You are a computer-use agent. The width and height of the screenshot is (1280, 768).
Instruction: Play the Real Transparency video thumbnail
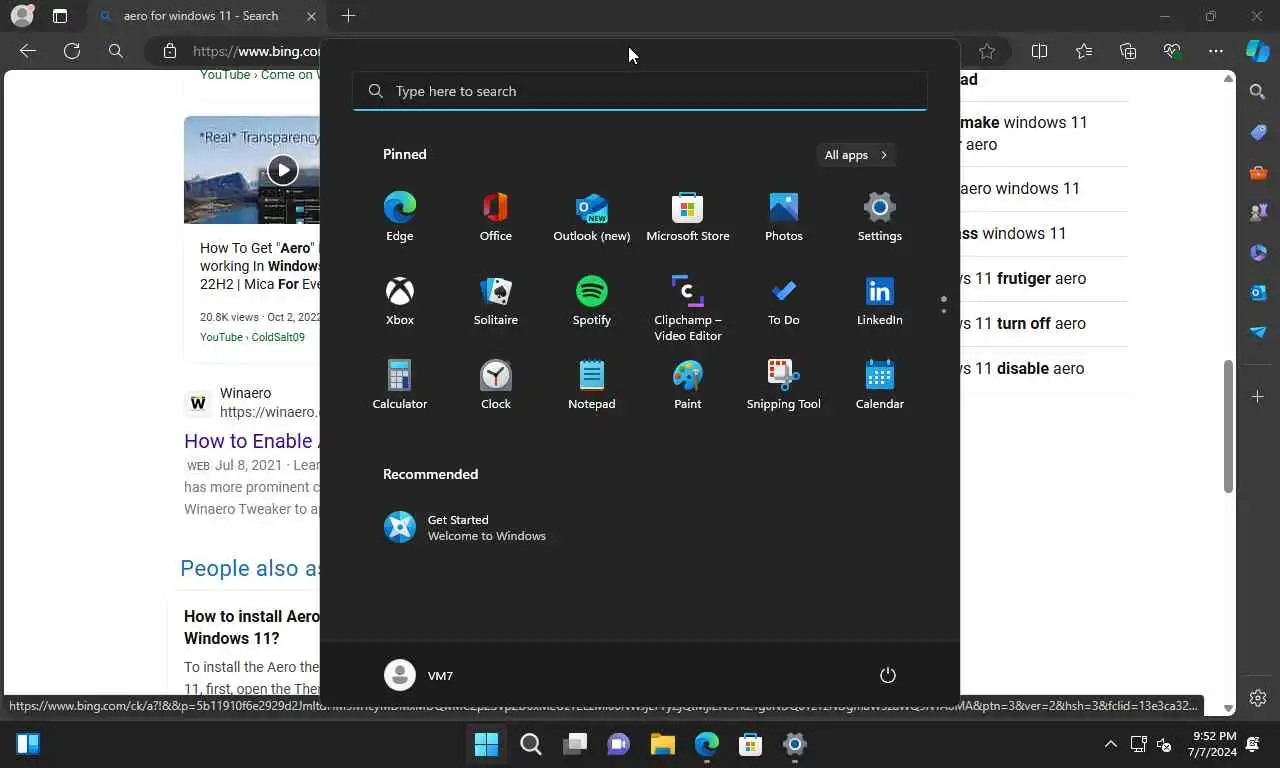[282, 170]
